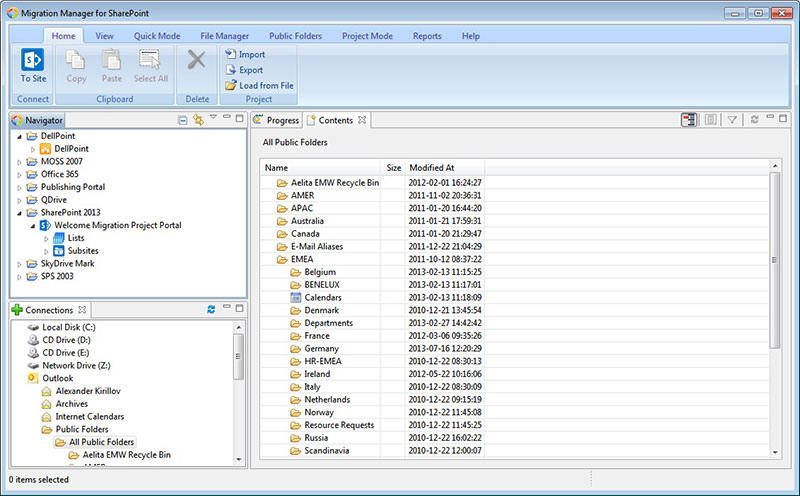The image size is (800, 496).
Task: Refresh the Connections panel
Action: [211, 309]
